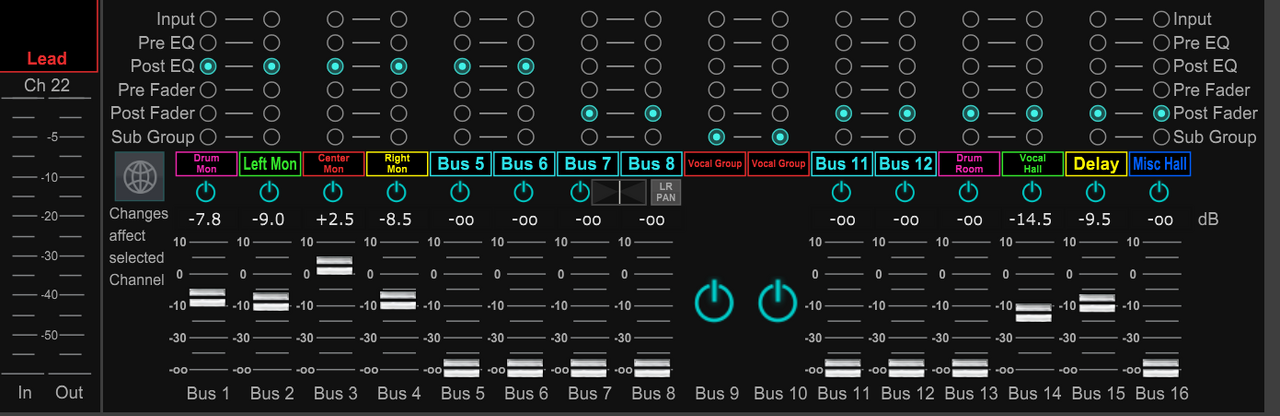Click the Bus 11 label button
The image size is (1280, 416).
843,164
